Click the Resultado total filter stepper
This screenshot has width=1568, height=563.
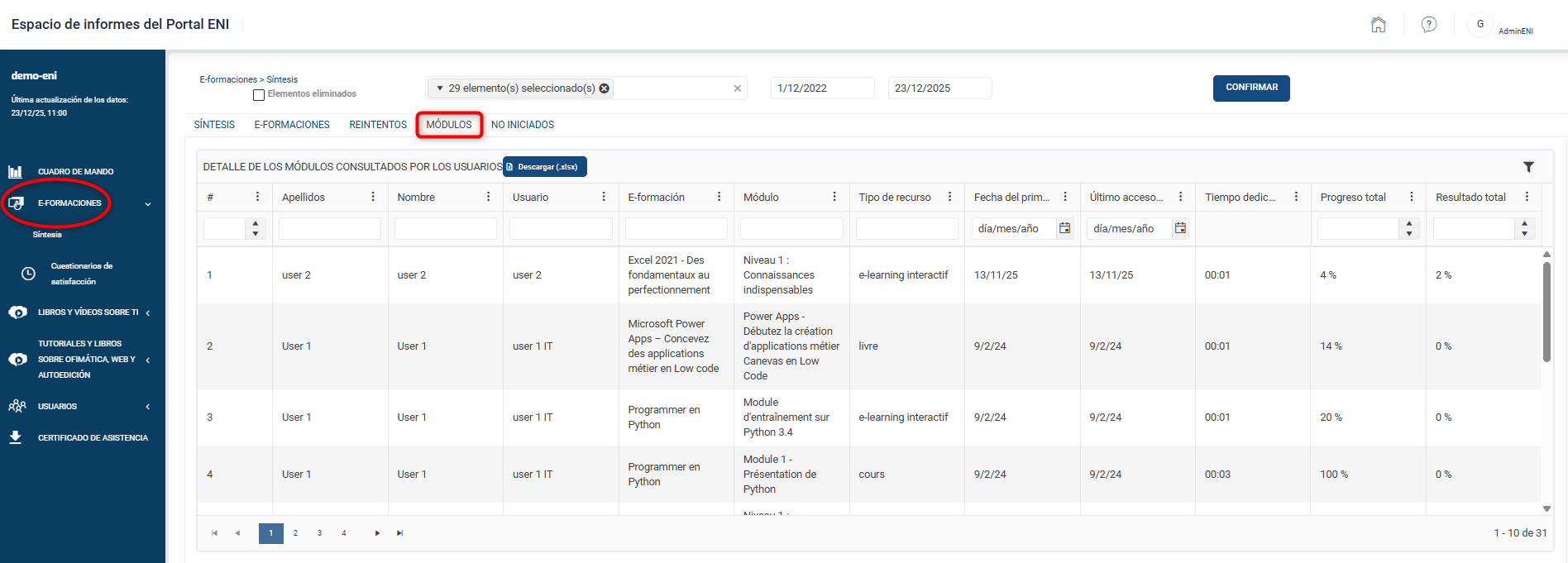tap(1525, 228)
